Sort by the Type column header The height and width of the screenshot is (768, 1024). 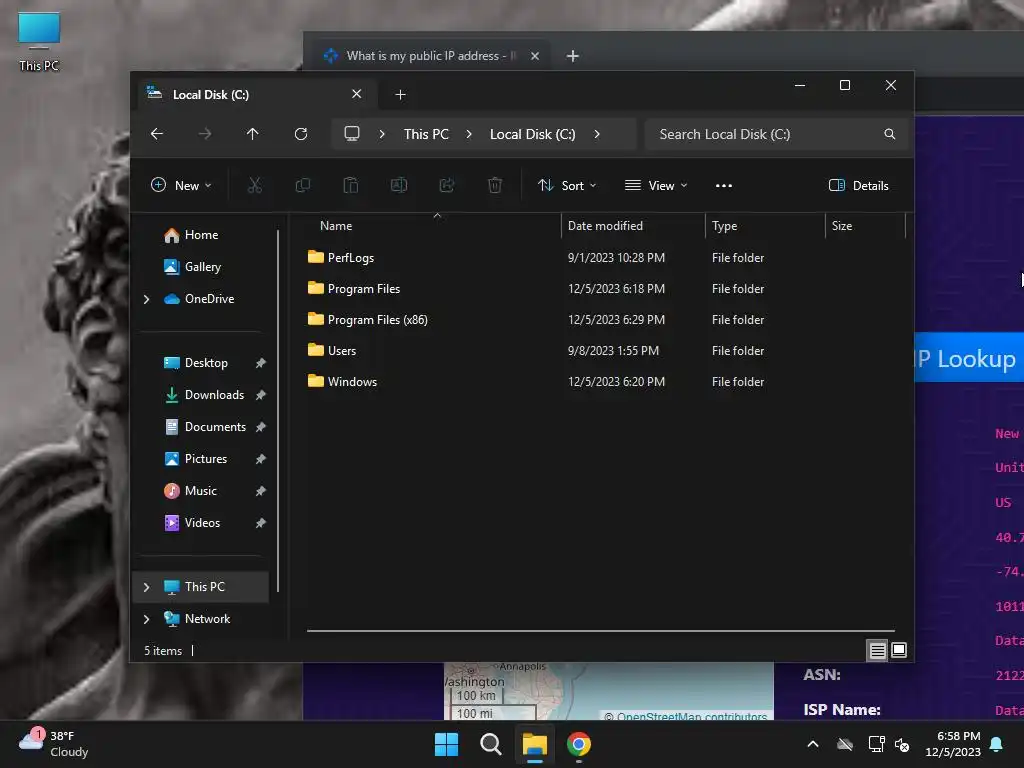(x=765, y=226)
